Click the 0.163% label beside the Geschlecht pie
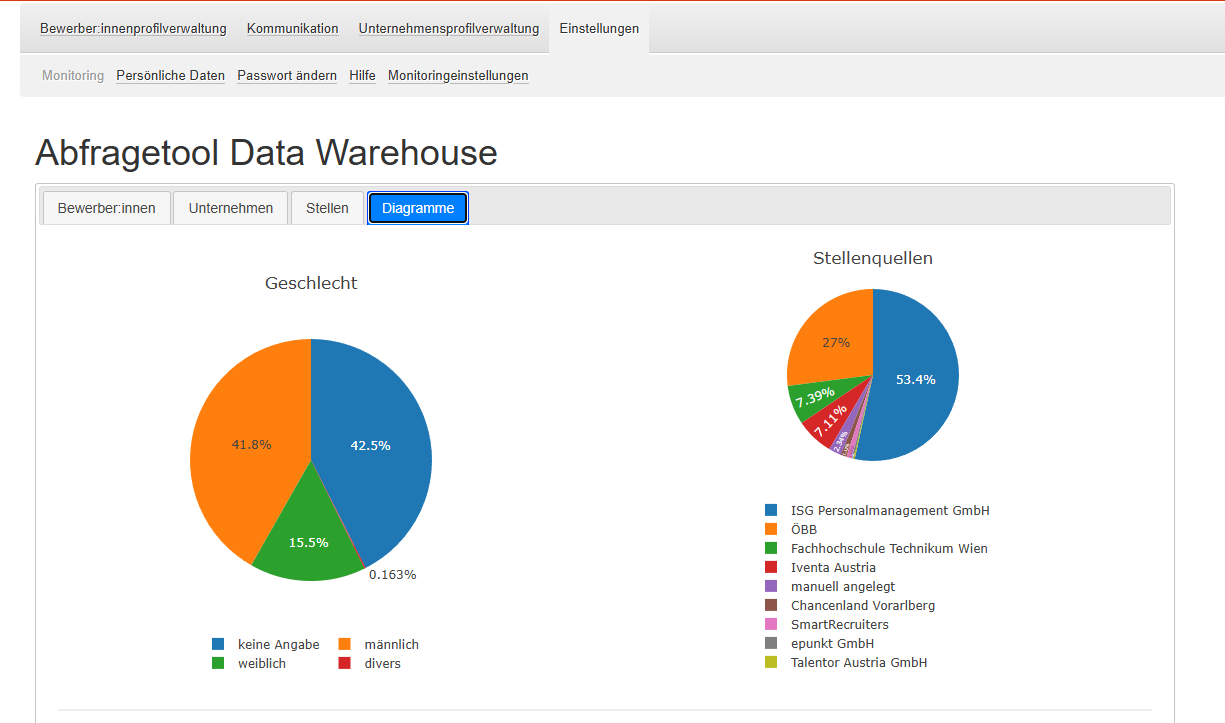The image size is (1225, 723). 393,575
